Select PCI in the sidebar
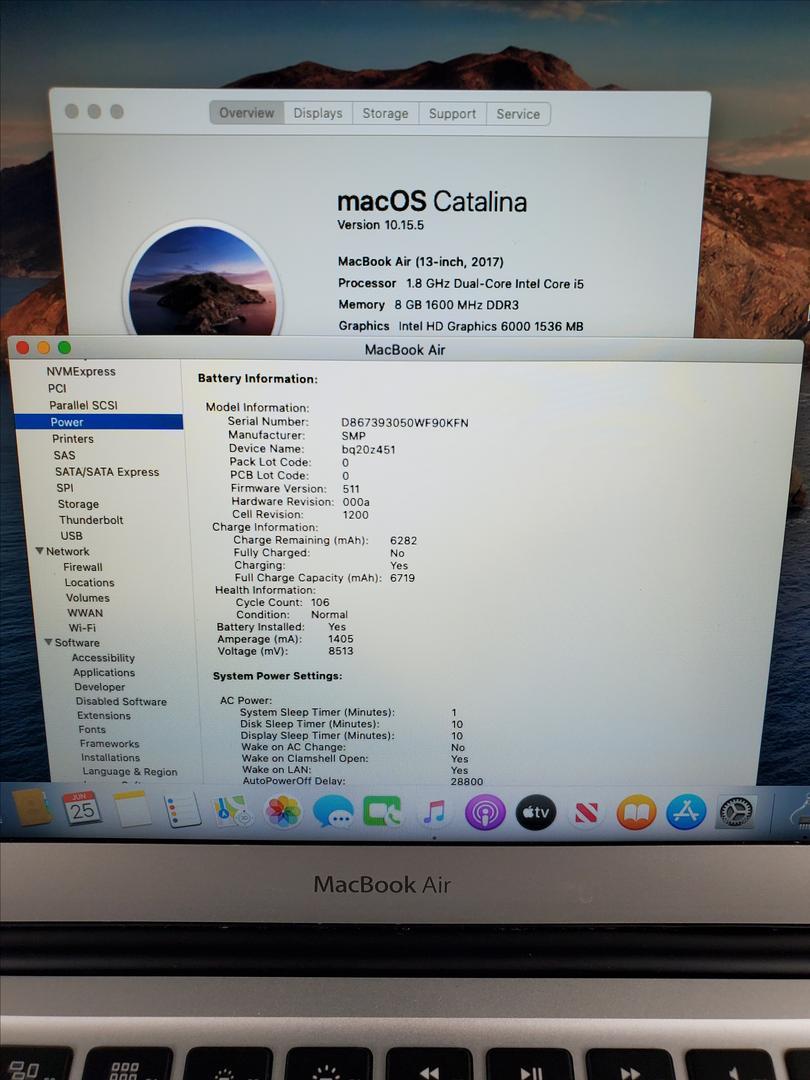The image size is (810, 1080). coord(57,388)
